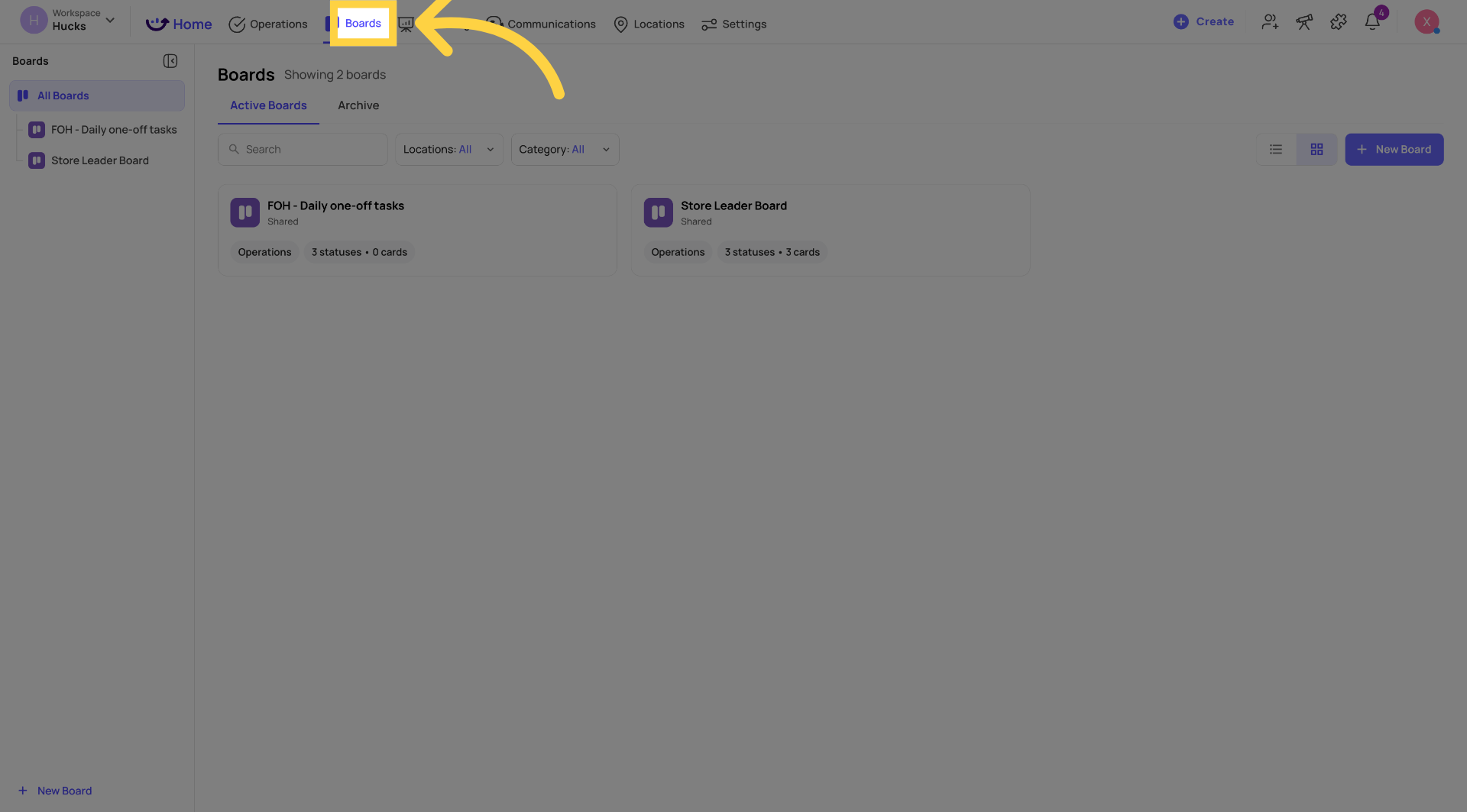Click the Shared label under Store Leader Board
This screenshot has width=1467, height=812.
pyautogui.click(x=696, y=222)
